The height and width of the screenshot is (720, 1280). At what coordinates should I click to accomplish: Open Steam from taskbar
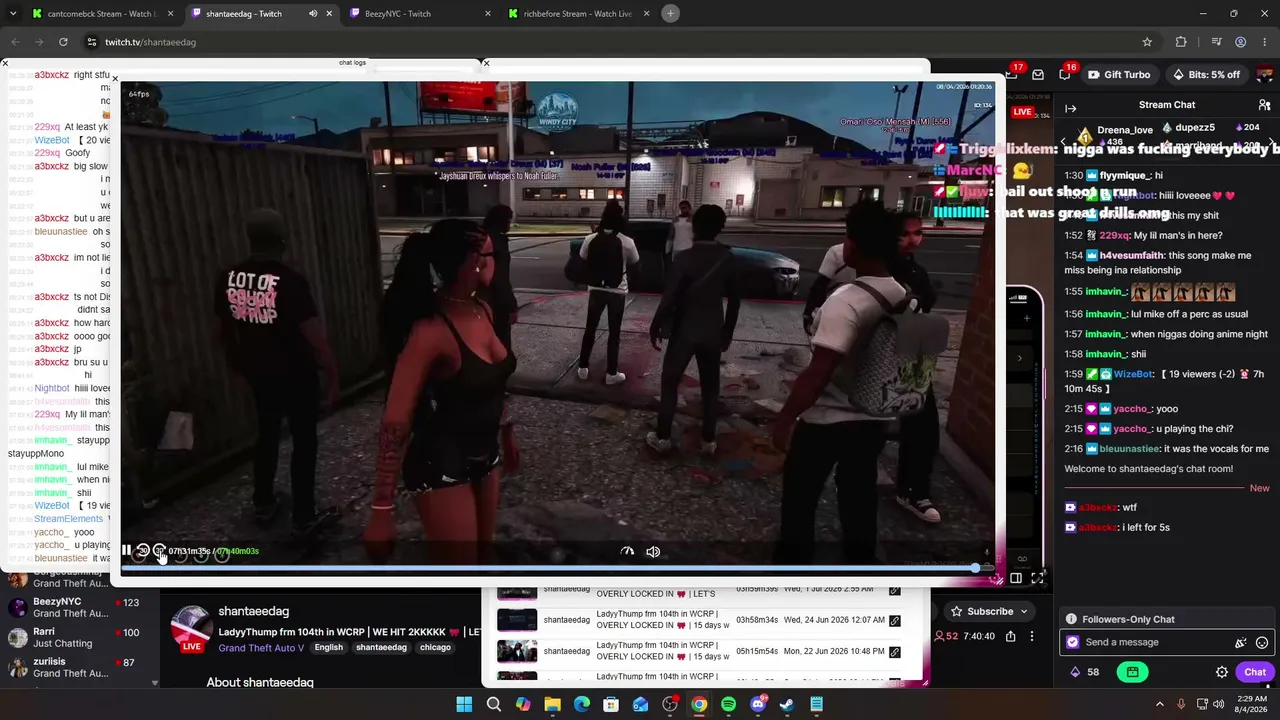(x=787, y=705)
